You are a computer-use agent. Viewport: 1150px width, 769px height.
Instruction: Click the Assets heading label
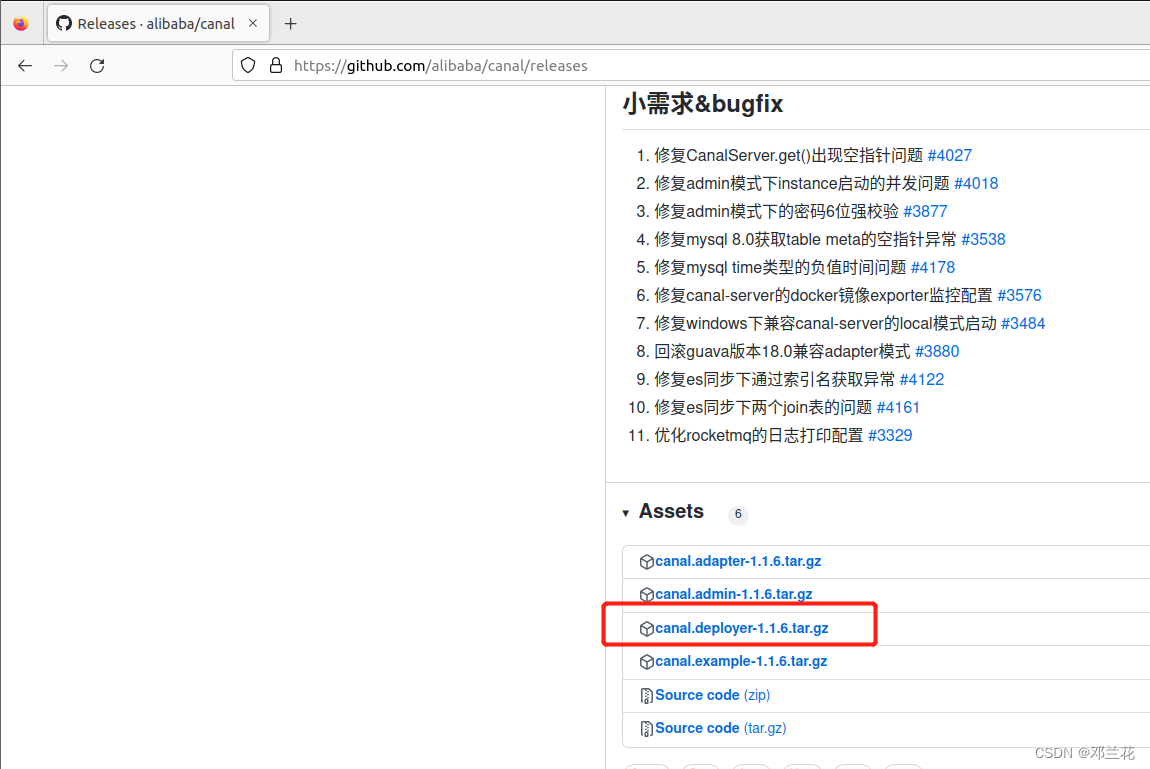(671, 512)
